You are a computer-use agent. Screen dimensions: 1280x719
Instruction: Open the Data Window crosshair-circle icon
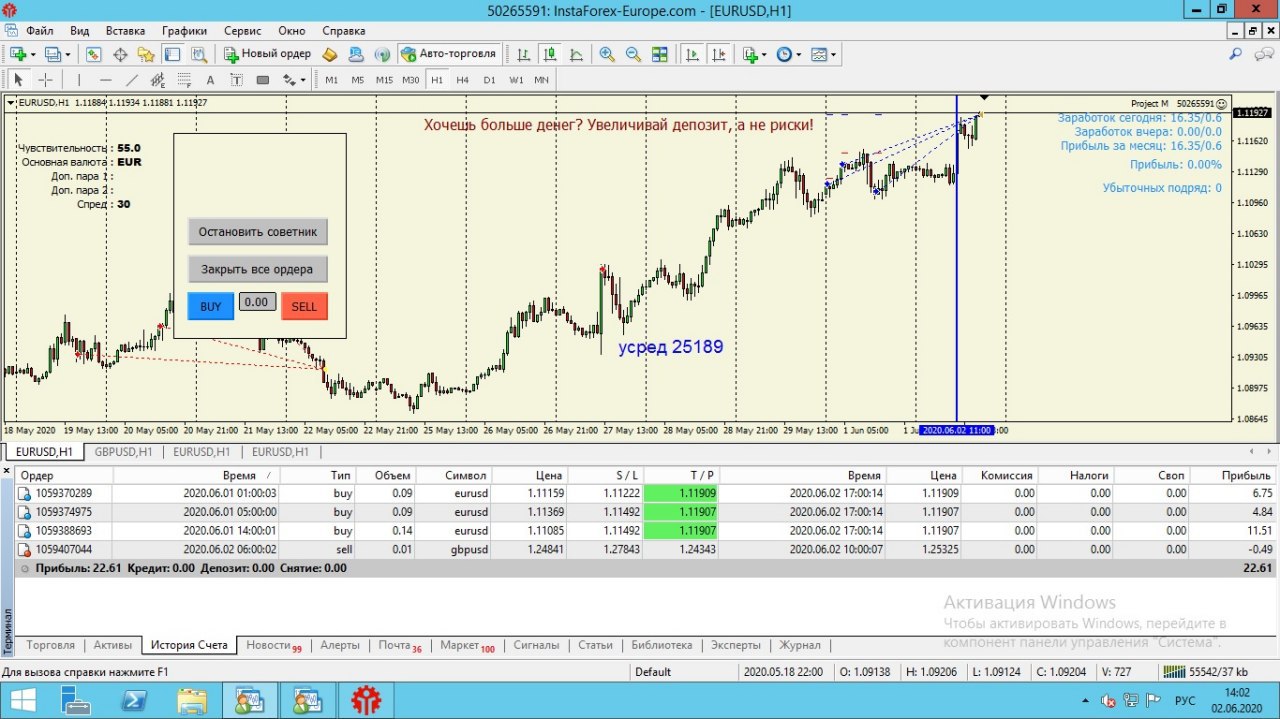click(x=120, y=54)
